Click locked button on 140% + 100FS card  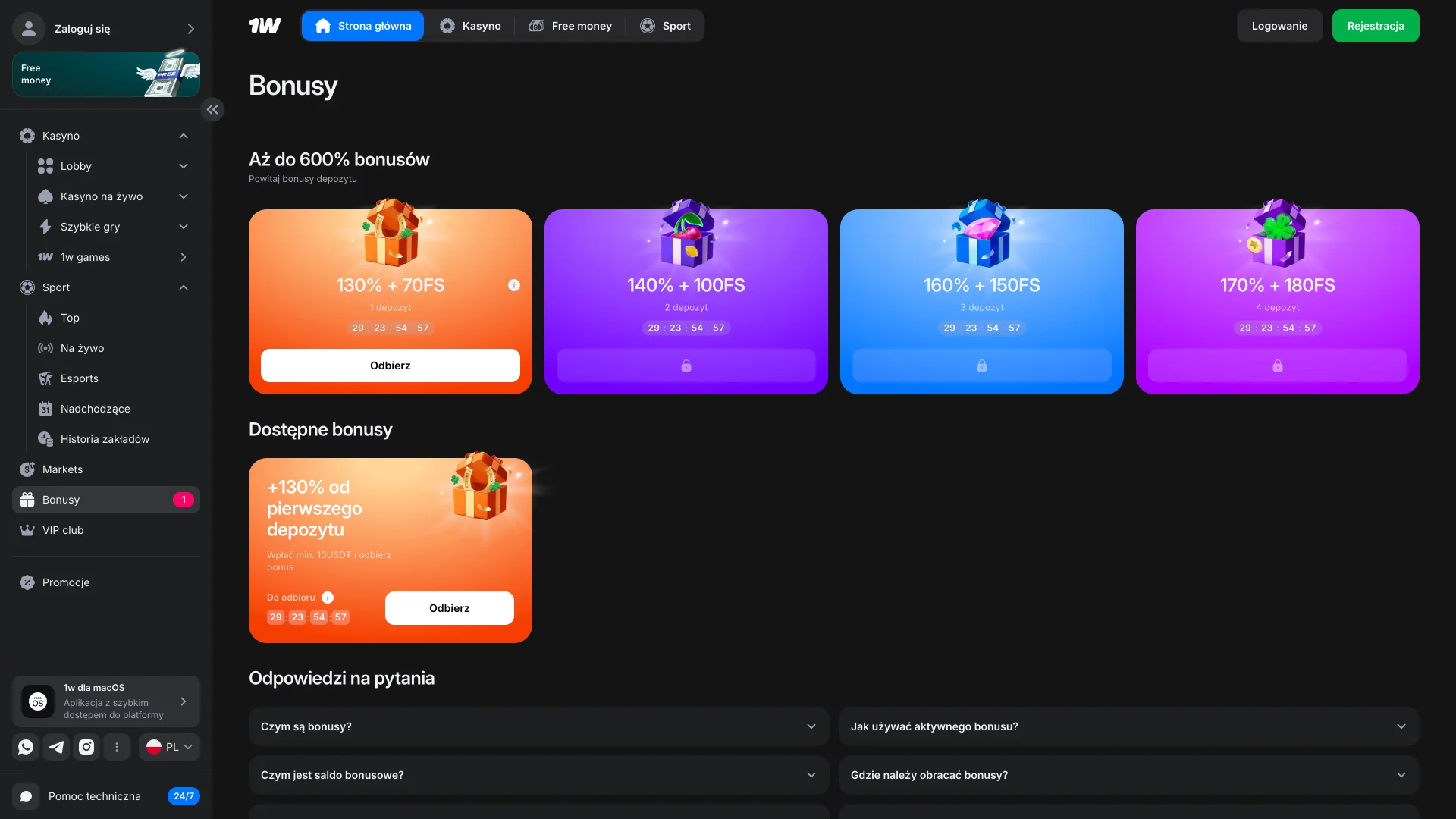click(686, 366)
